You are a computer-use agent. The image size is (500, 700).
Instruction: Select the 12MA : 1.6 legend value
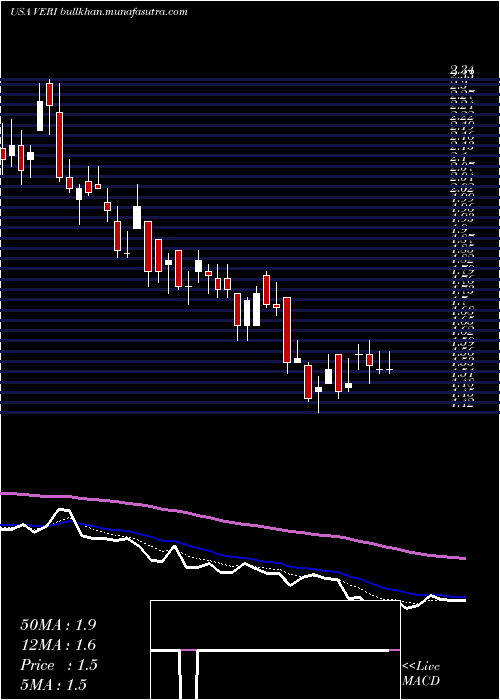tap(58, 645)
